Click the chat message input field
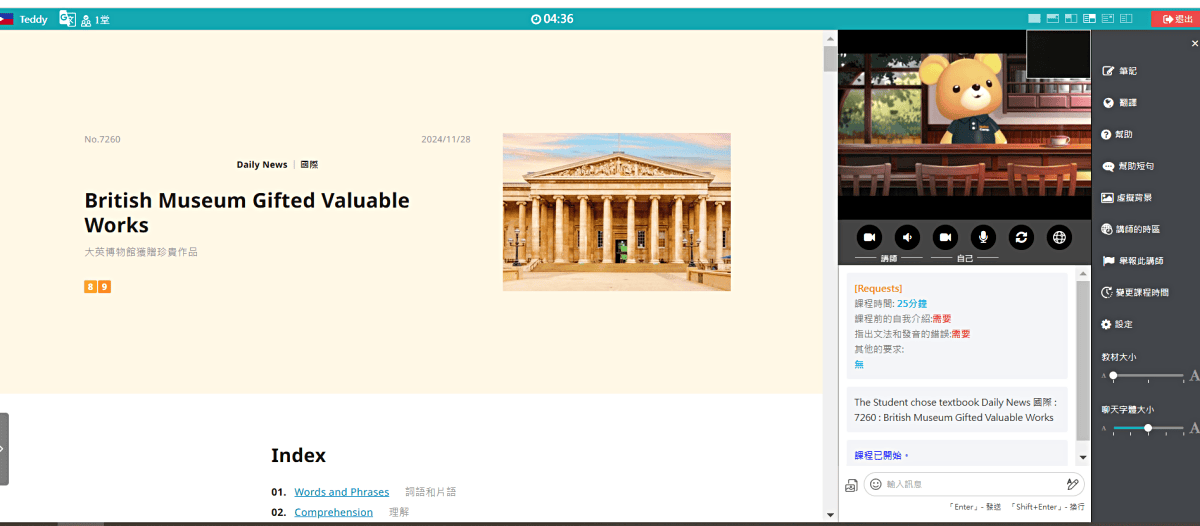Viewport: 1200px width, 526px height. 973,484
